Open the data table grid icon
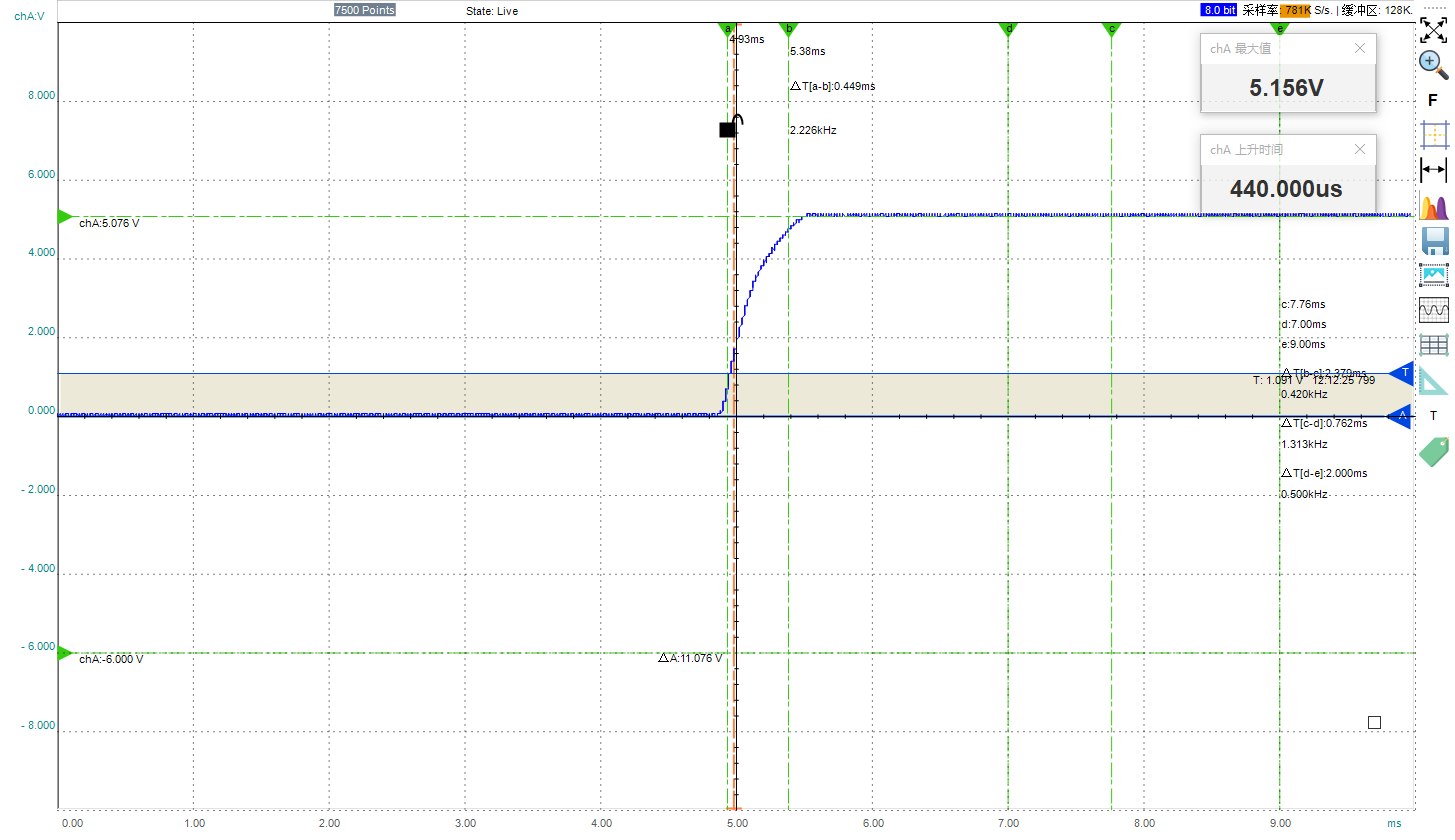 coord(1434,345)
